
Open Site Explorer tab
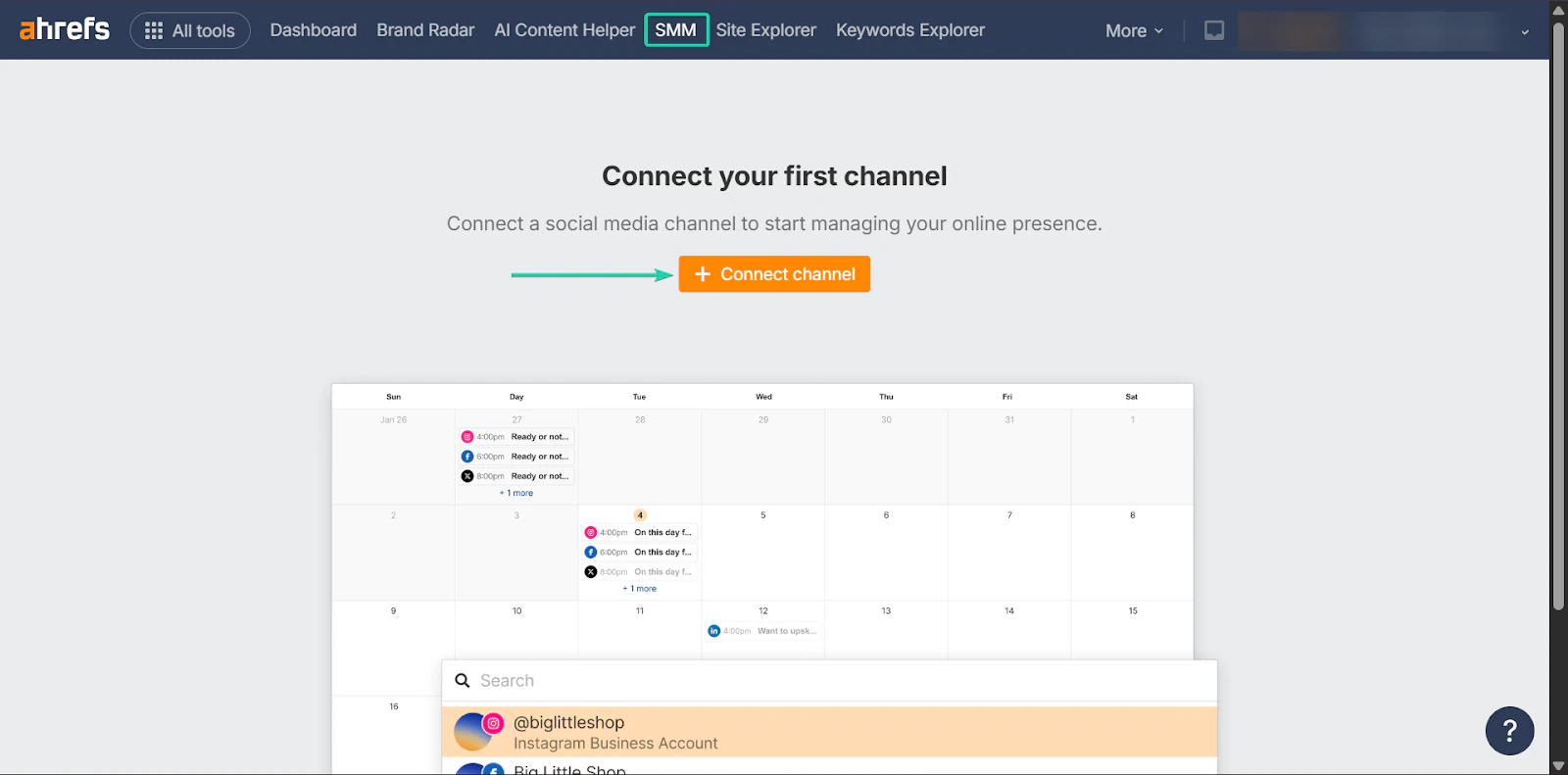766,30
